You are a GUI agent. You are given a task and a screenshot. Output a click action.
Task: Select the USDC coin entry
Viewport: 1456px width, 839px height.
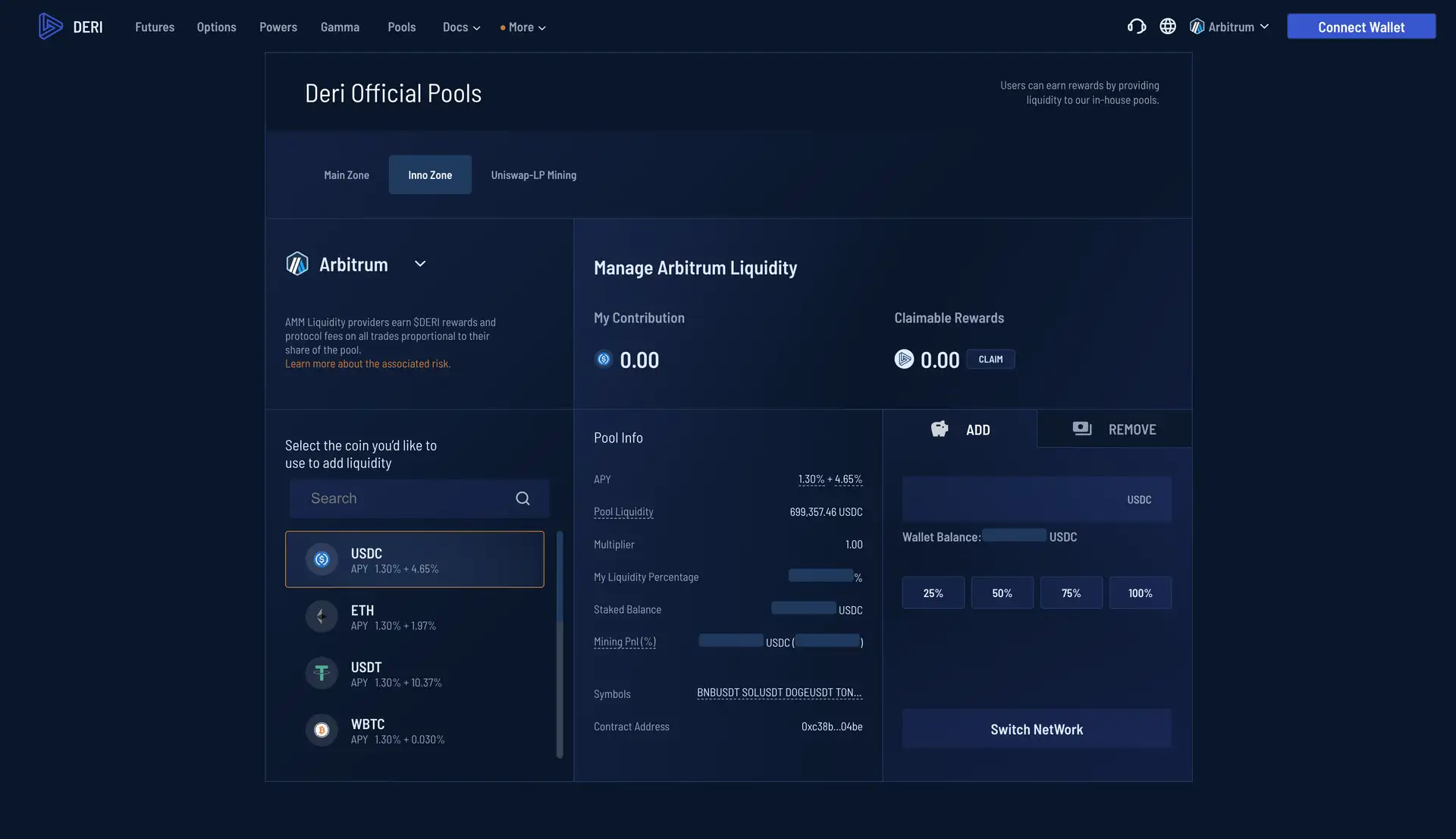coord(414,560)
